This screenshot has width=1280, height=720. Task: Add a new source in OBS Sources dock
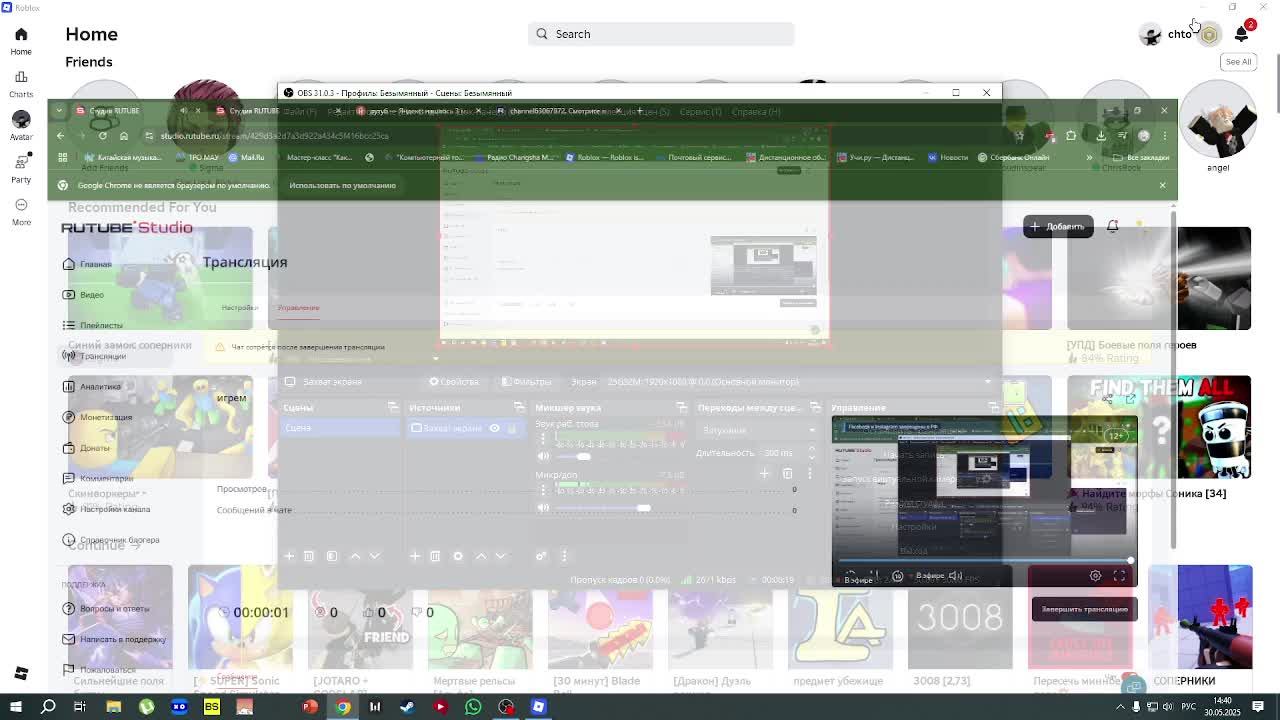[x=415, y=556]
